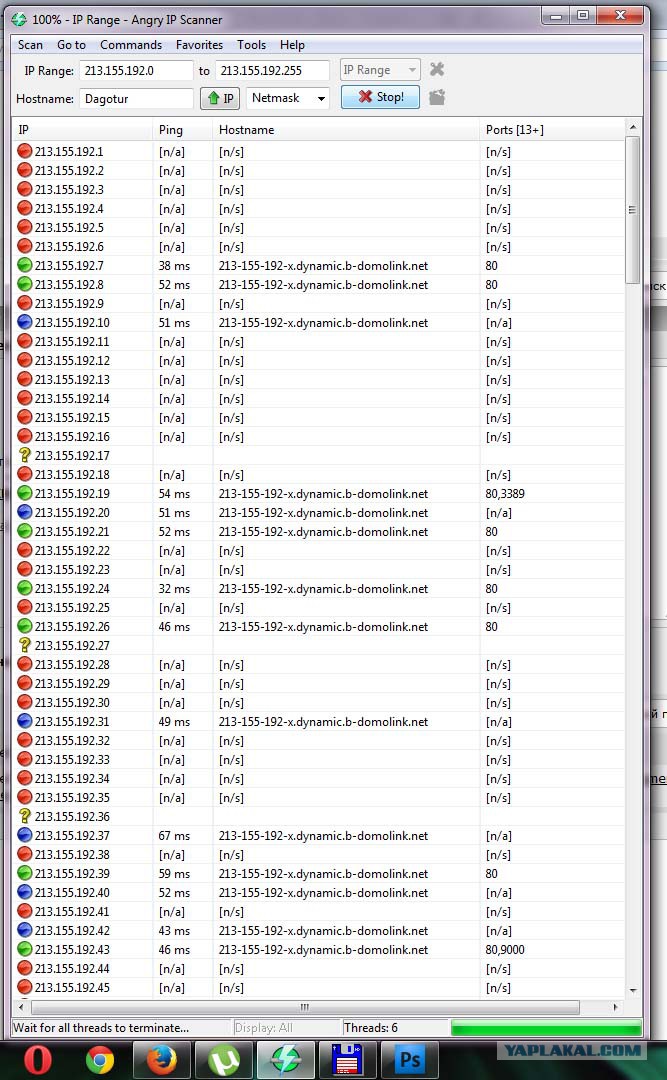Open the floppy disk app in taskbar
The width and height of the screenshot is (667, 1080).
point(347,1060)
